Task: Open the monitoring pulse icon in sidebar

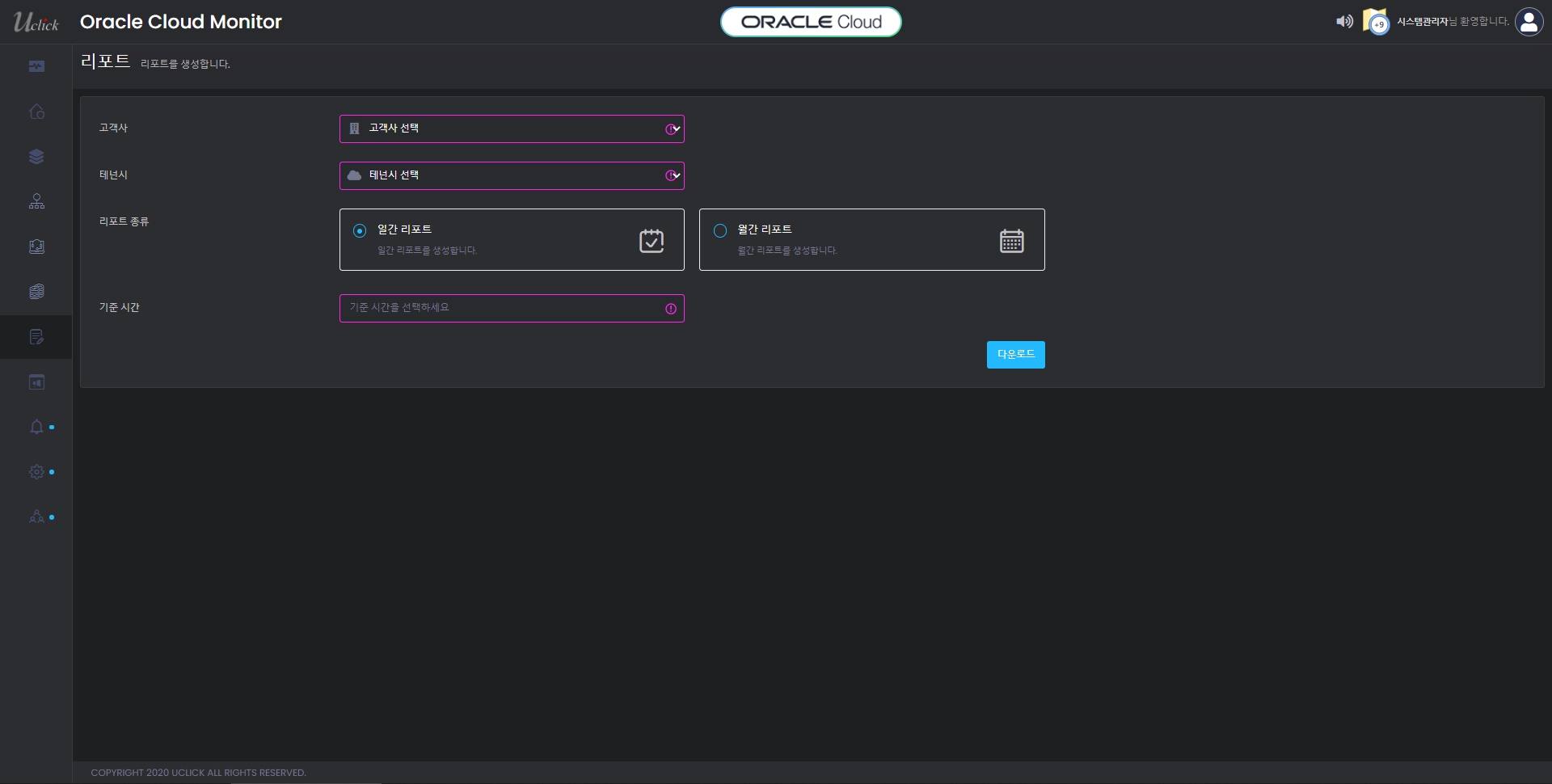Action: tap(36, 66)
